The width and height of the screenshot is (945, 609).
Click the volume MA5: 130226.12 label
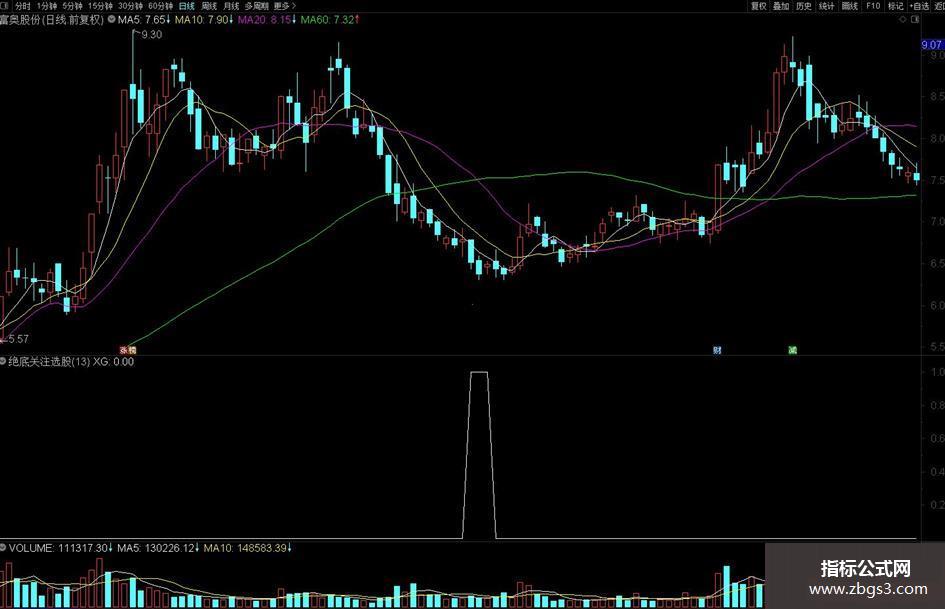point(158,548)
